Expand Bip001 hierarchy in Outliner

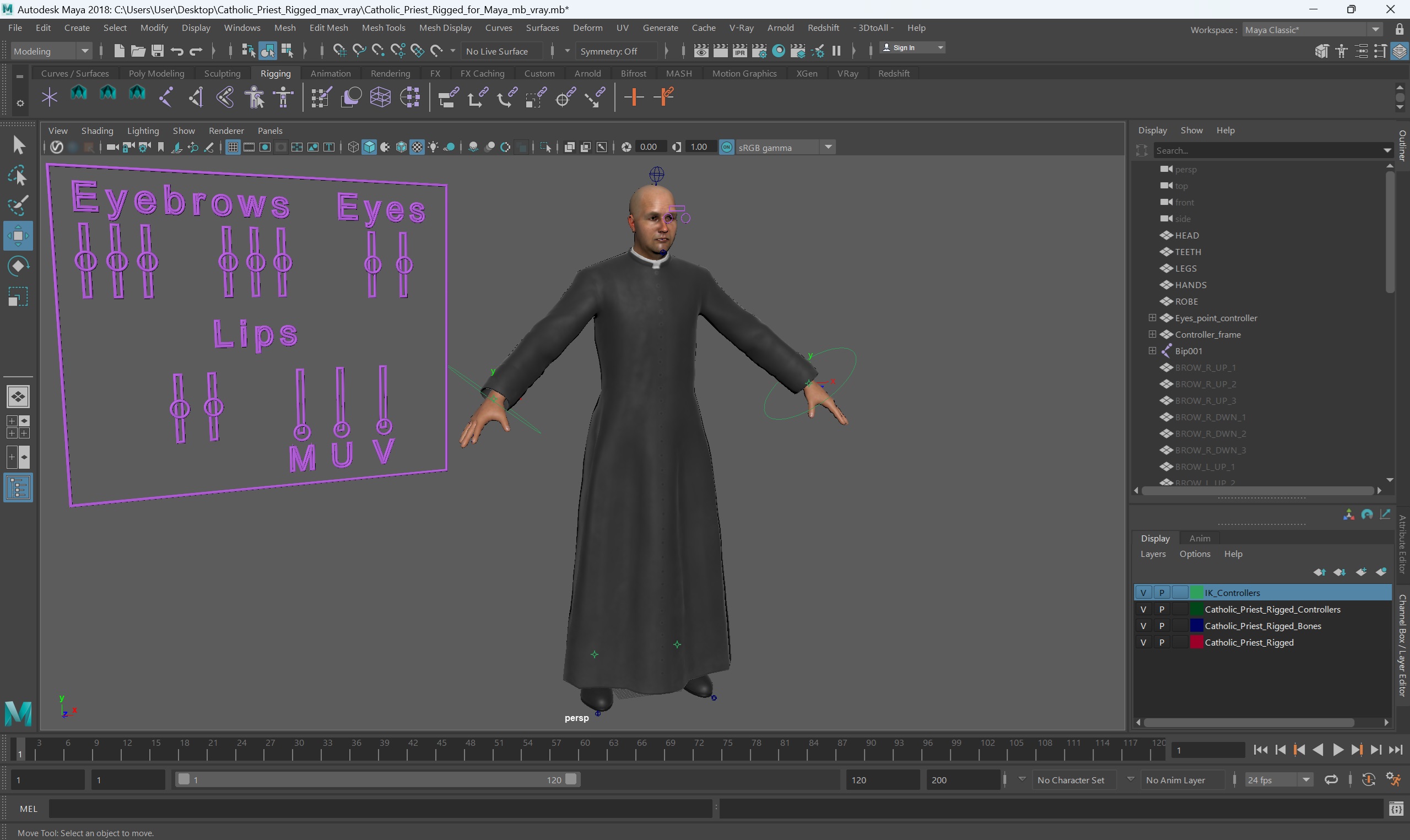click(1152, 350)
